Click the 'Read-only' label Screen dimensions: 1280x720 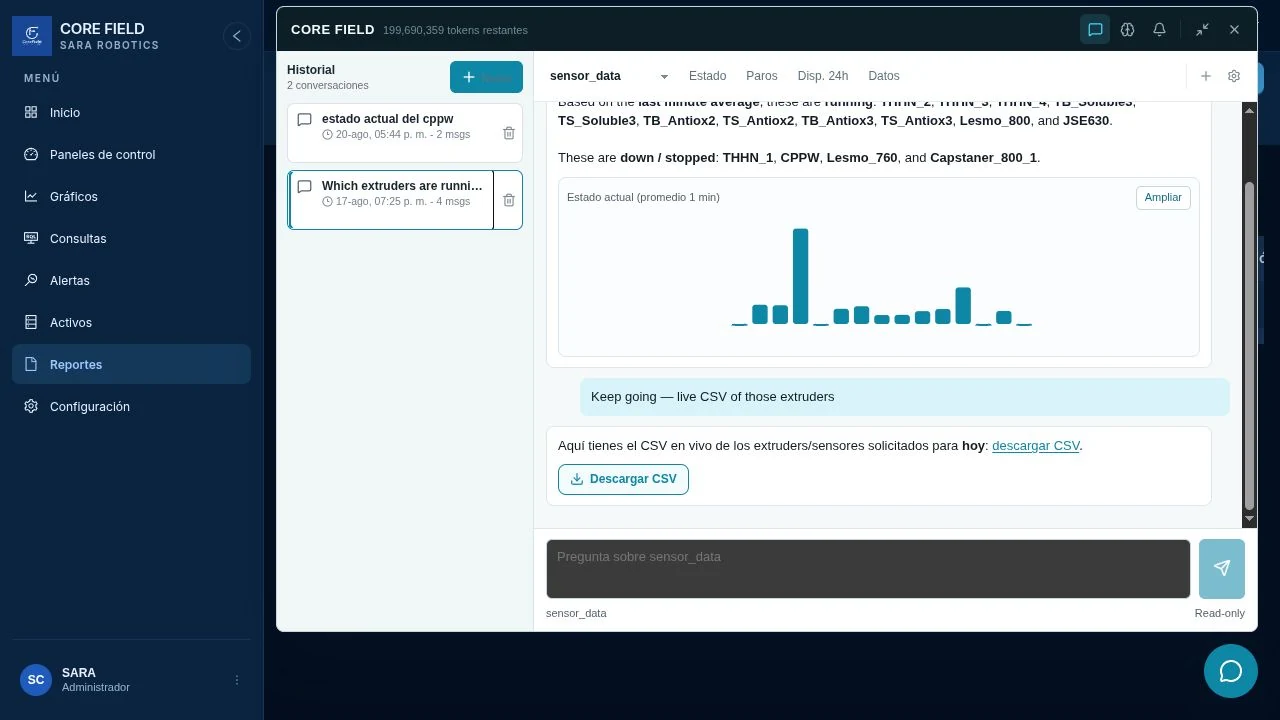1219,613
